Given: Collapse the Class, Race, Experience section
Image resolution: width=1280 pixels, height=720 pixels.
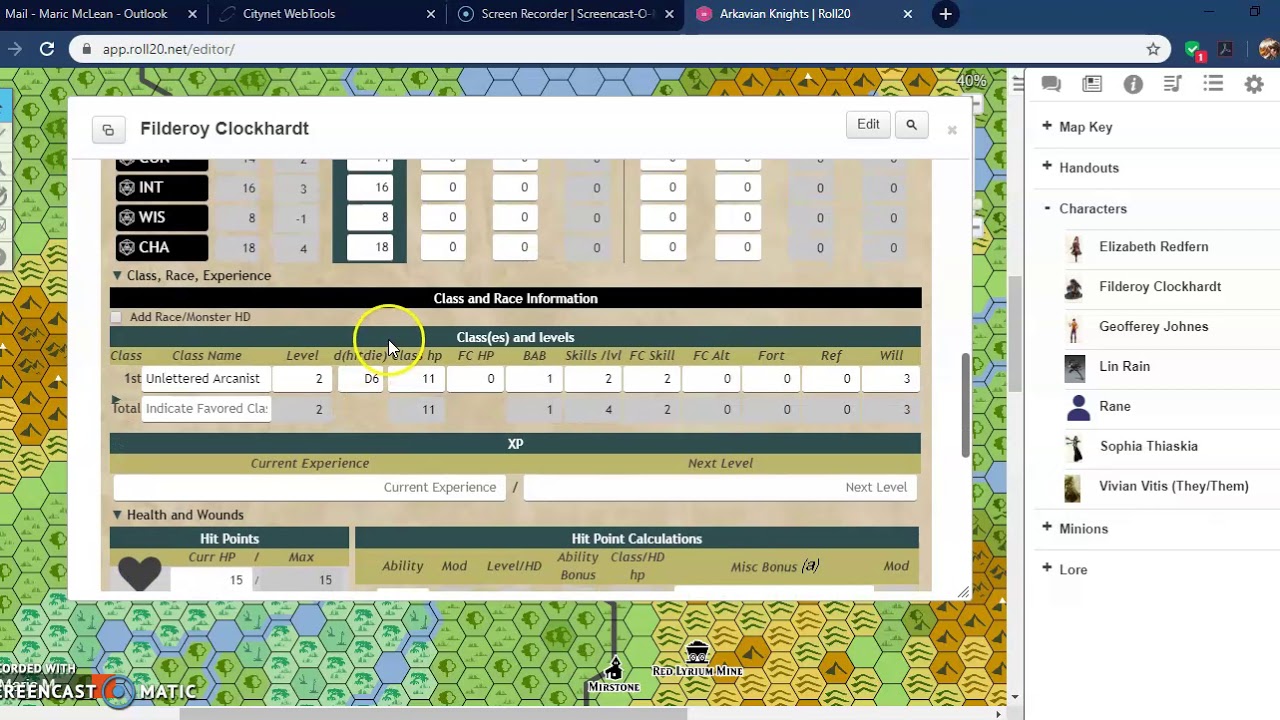Looking at the screenshot, I should [117, 275].
